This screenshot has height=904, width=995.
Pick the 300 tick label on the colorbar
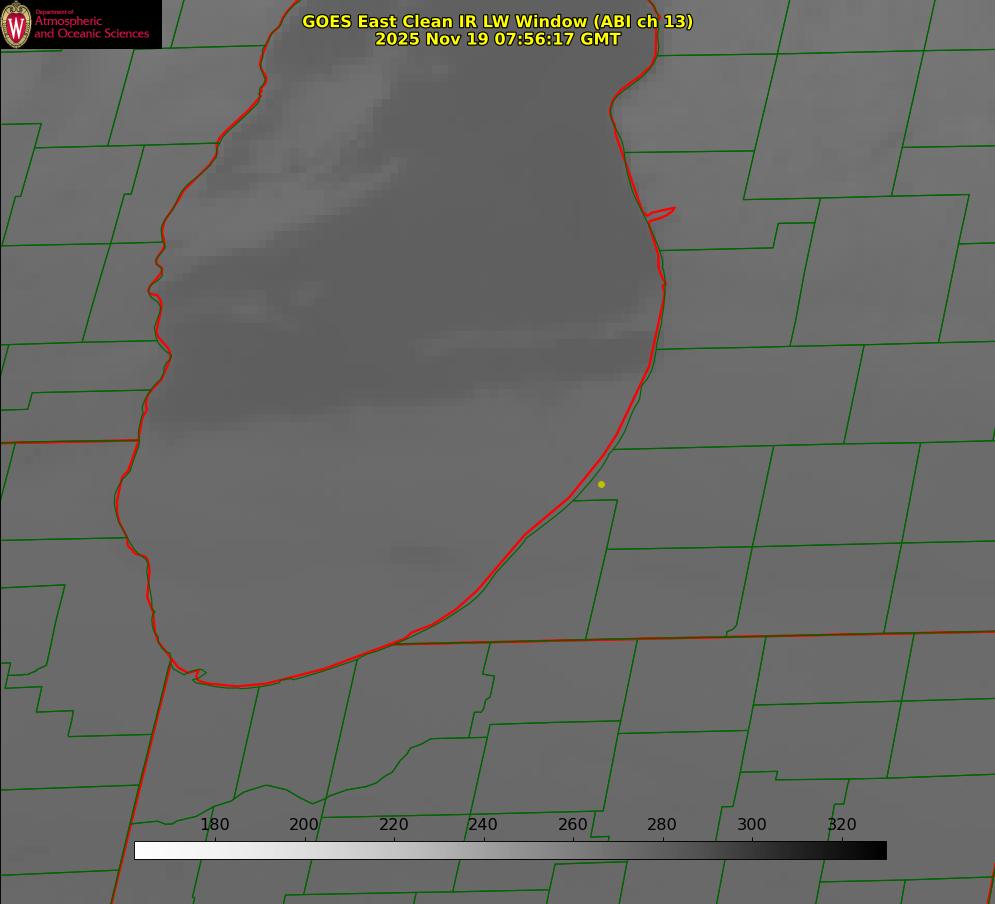point(752,825)
